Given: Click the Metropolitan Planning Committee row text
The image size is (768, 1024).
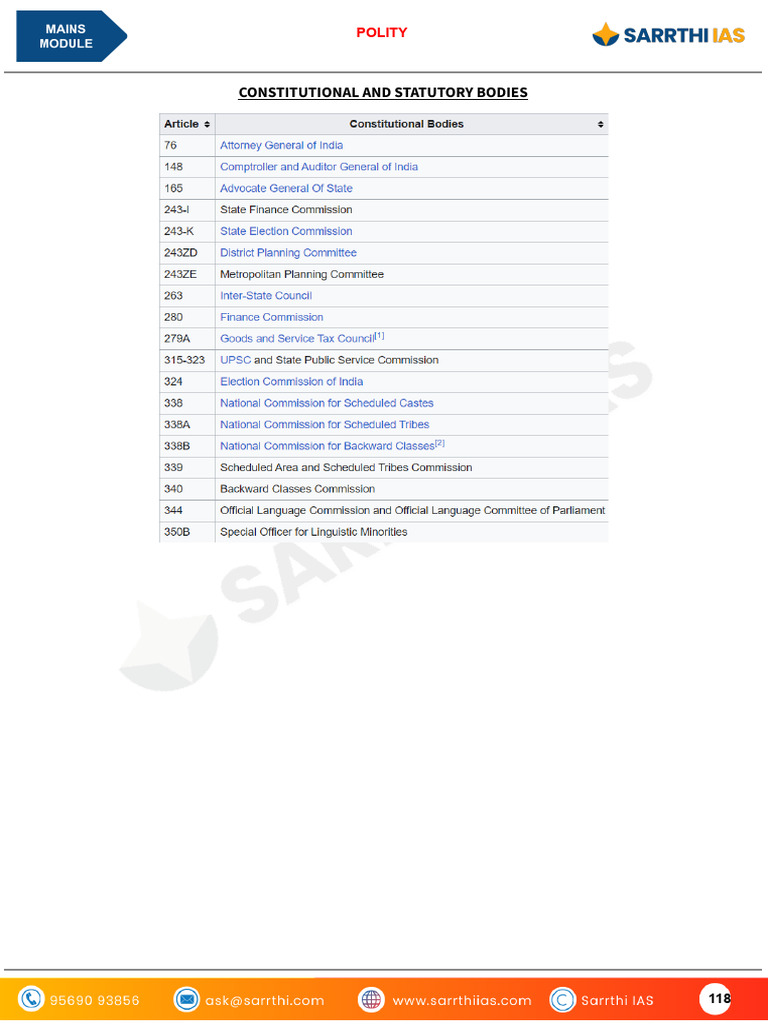Looking at the screenshot, I should [x=302, y=274].
